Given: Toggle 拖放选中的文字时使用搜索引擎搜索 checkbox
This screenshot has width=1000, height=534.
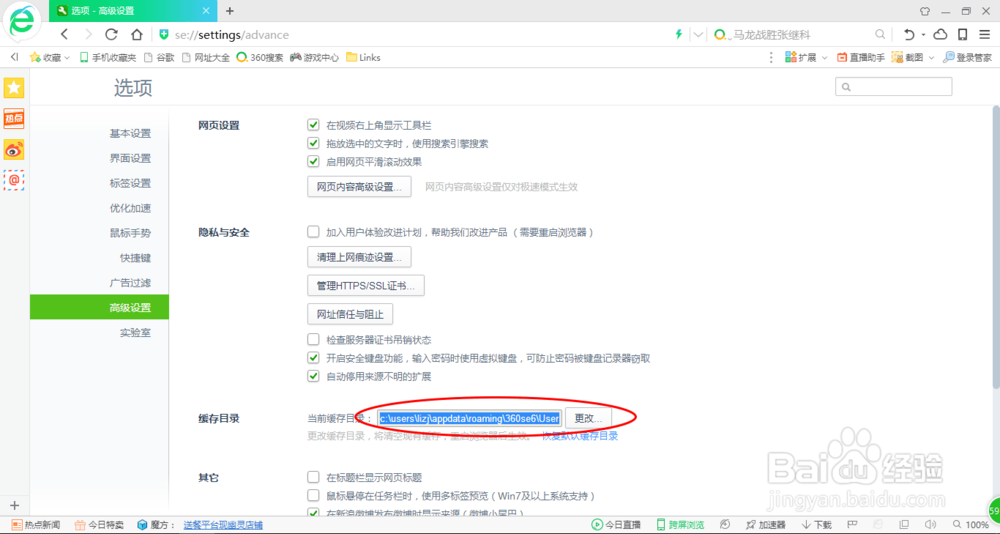Looking at the screenshot, I should pos(313,143).
